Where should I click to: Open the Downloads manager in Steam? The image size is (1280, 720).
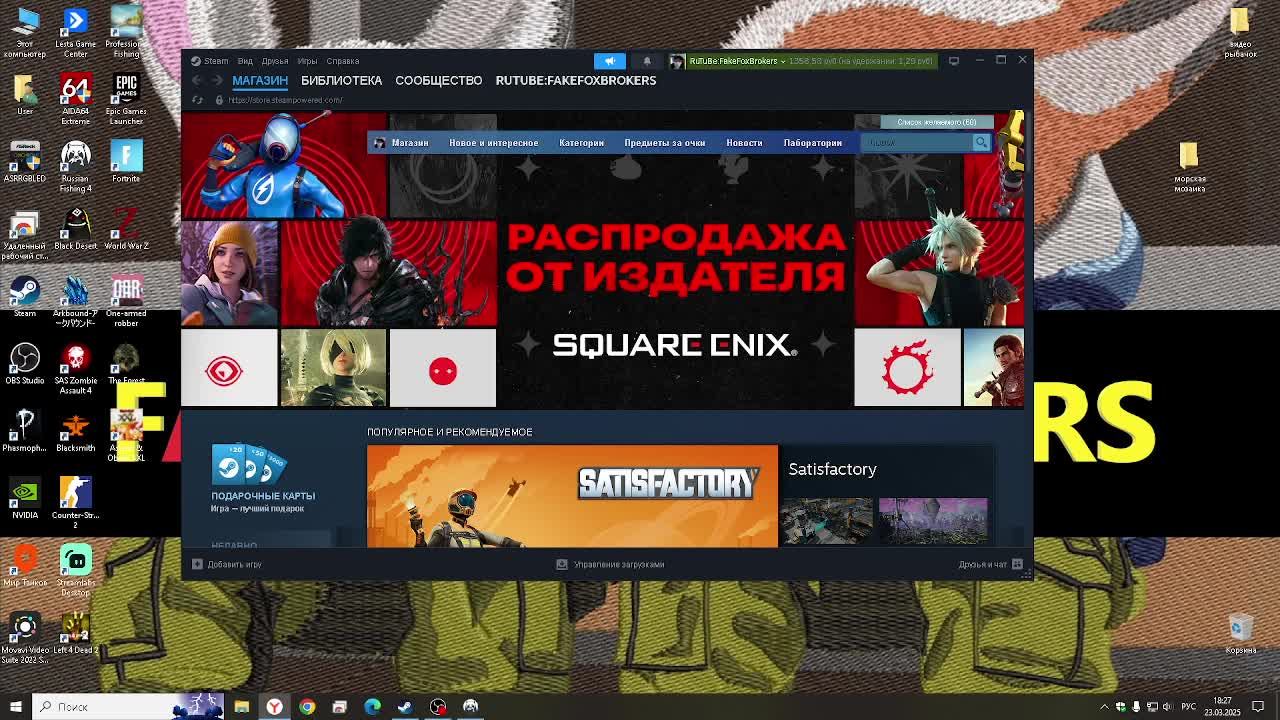click(x=611, y=564)
